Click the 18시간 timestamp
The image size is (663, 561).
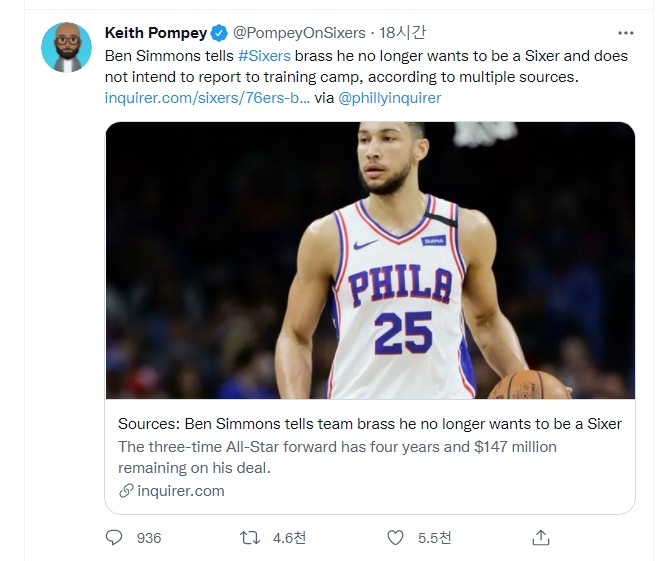coord(402,33)
